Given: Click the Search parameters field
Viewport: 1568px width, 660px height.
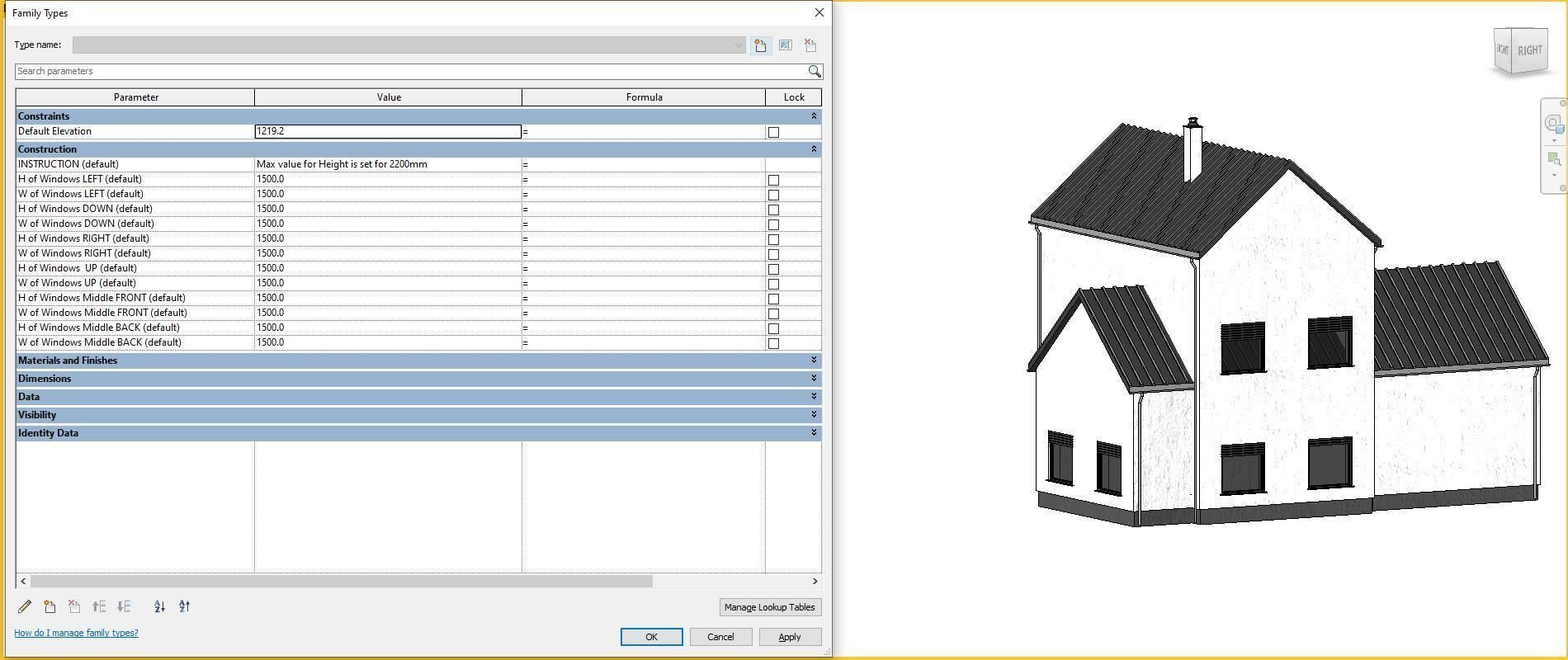Looking at the screenshot, I should point(411,71).
